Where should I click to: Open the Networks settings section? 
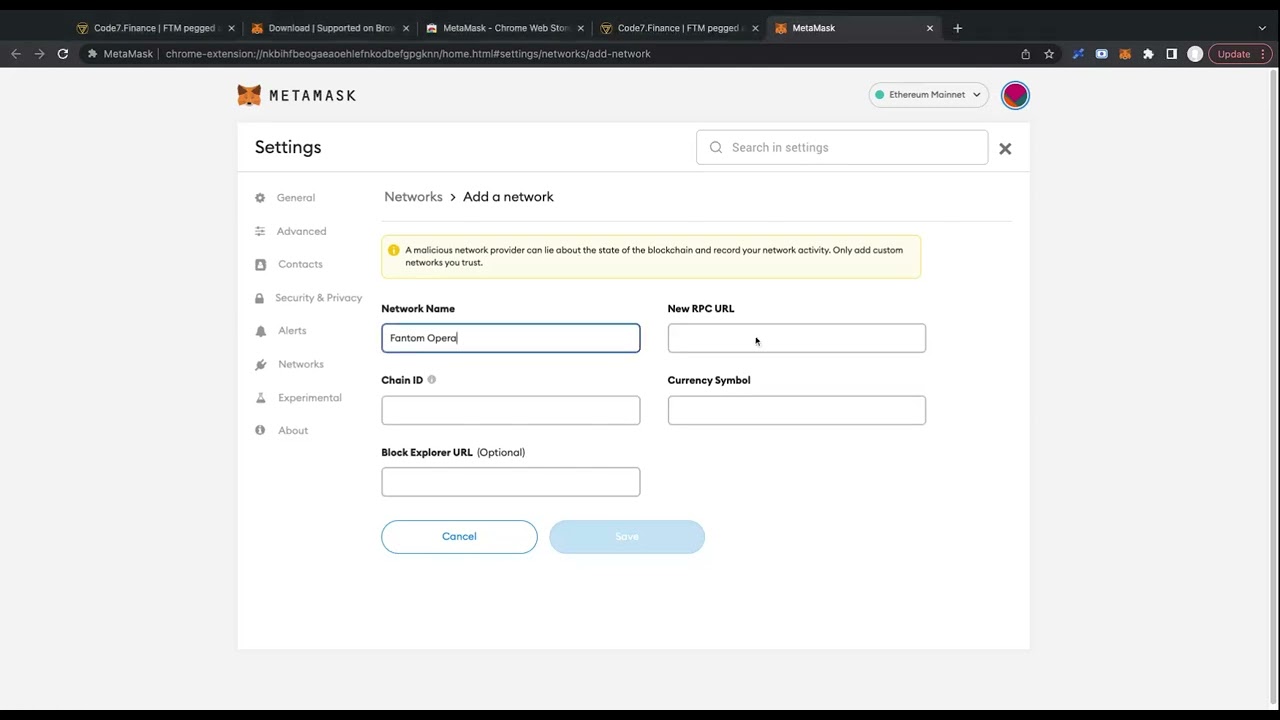pos(300,364)
